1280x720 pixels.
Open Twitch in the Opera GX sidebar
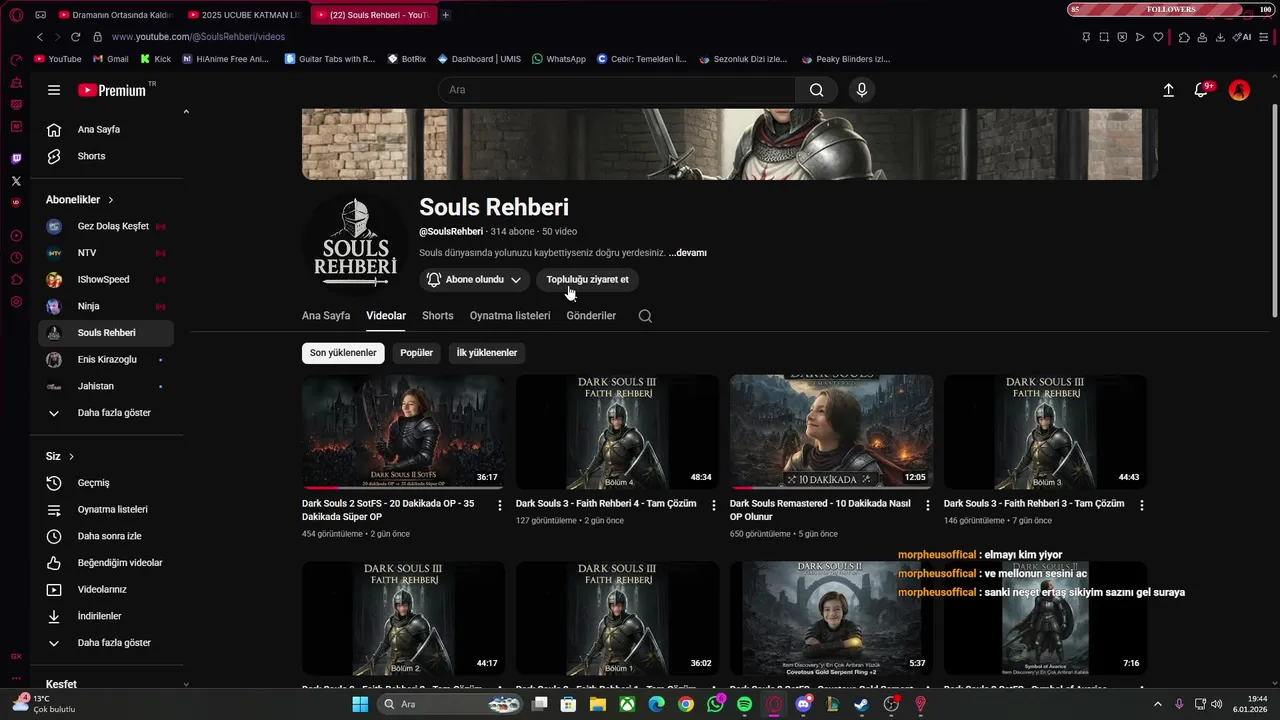coord(16,159)
